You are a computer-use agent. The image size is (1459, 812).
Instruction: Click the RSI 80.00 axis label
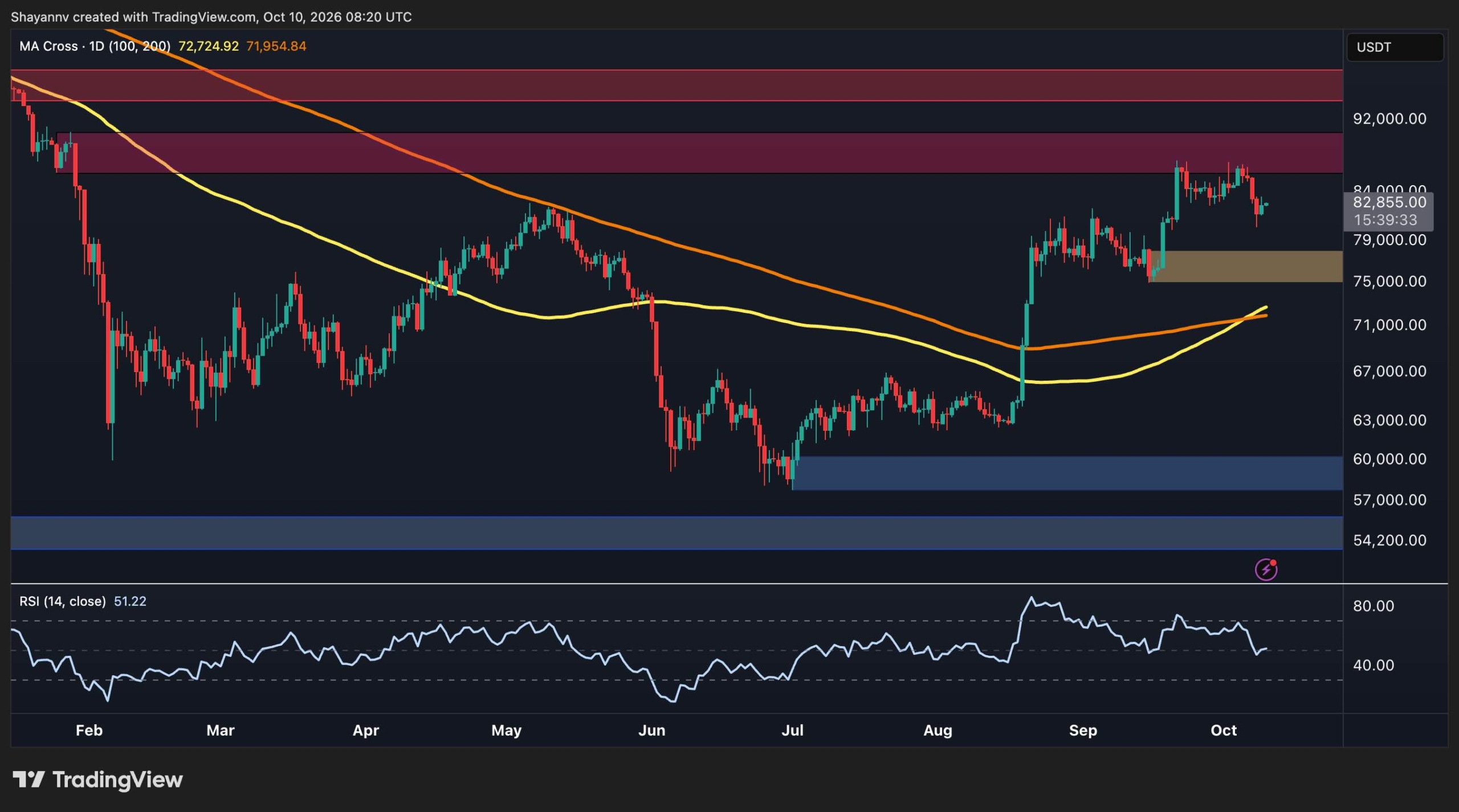pos(1373,606)
